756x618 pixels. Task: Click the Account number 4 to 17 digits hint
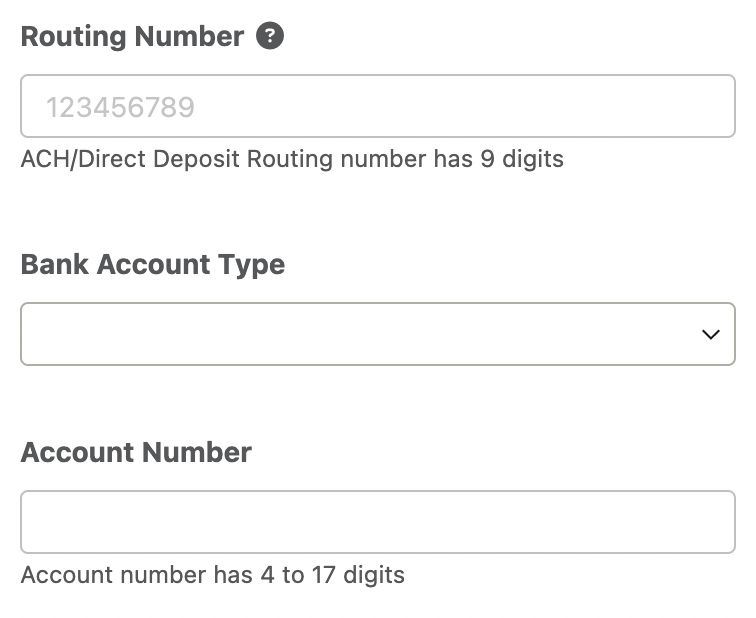pyautogui.click(x=213, y=575)
